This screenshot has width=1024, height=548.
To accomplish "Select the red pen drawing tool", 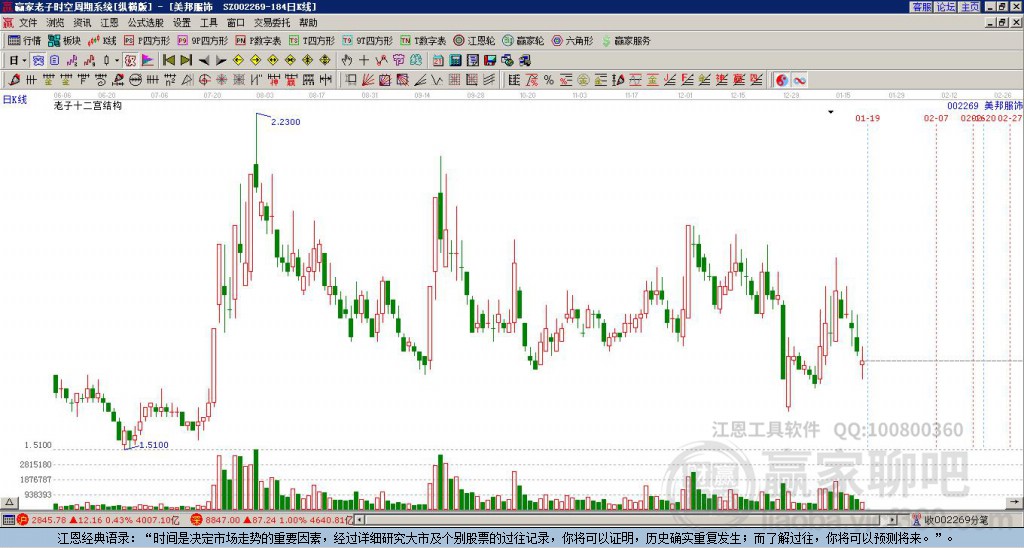I will [14, 80].
